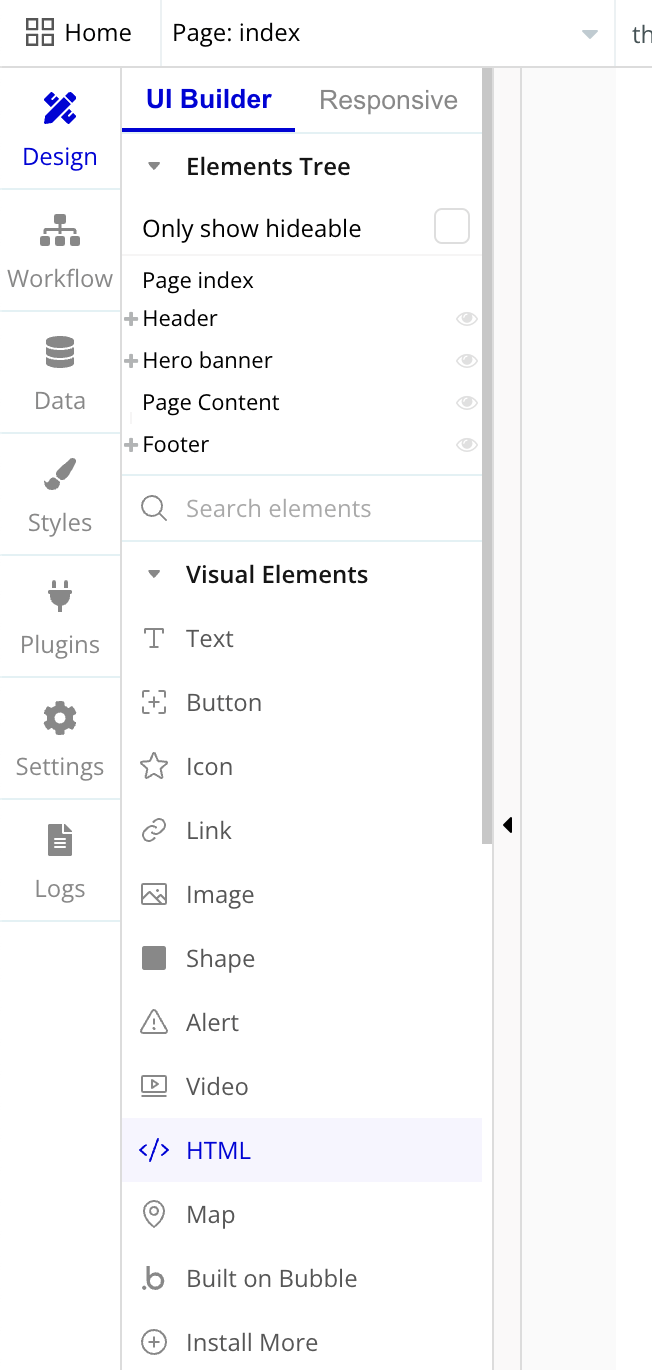Toggle visibility of the Hero banner

[x=466, y=361]
